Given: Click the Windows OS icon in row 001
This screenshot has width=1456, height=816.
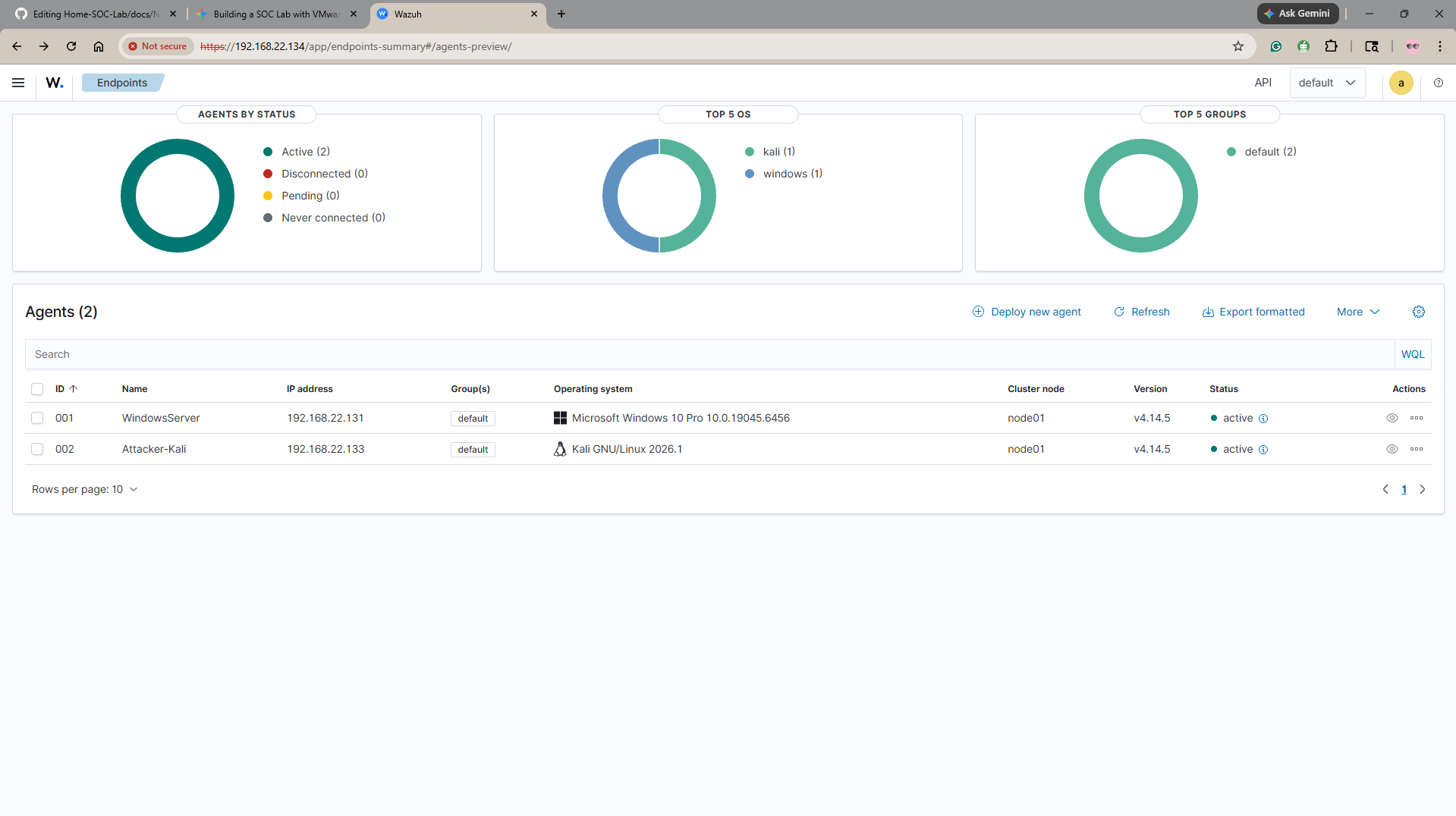Looking at the screenshot, I should [x=560, y=418].
